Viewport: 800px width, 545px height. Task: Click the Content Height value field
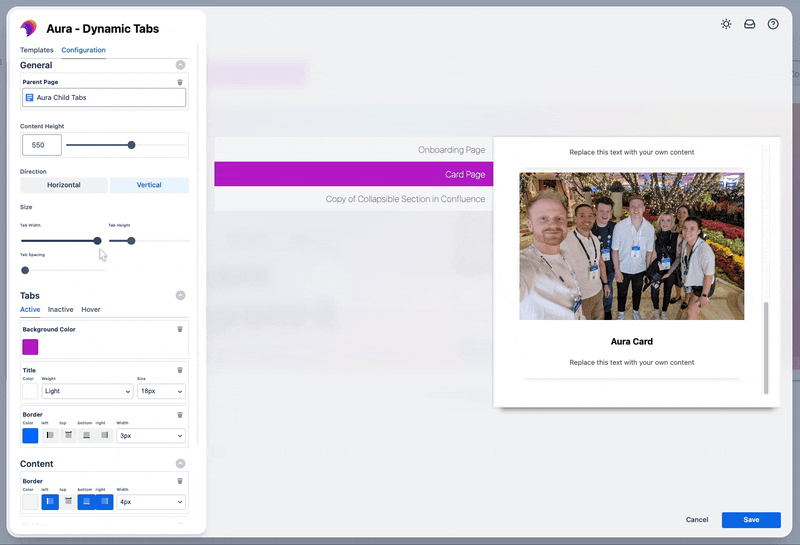point(42,145)
